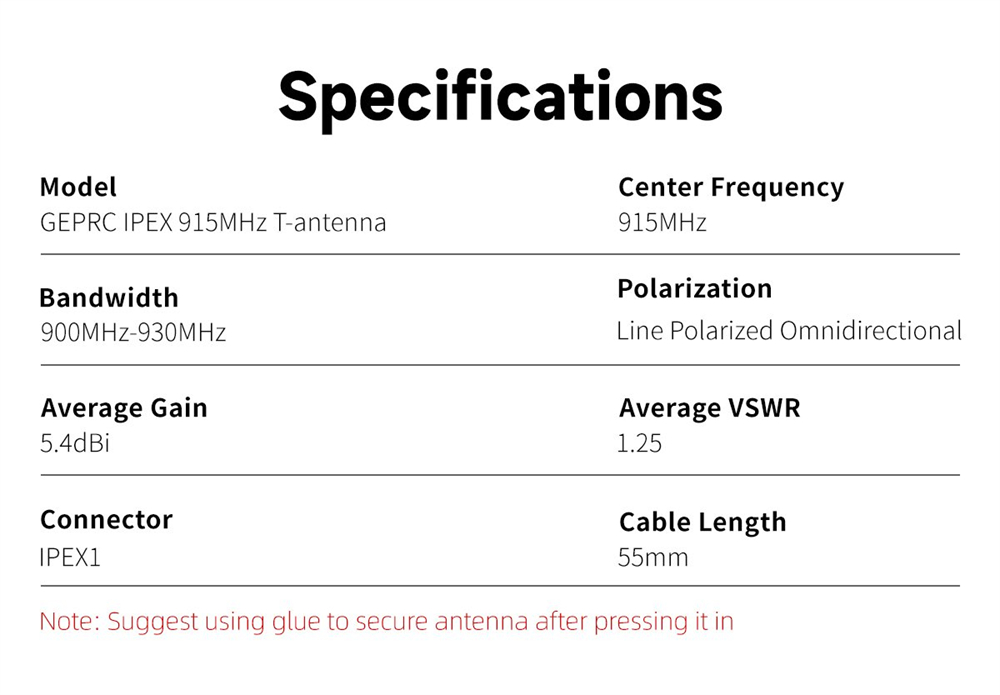Image resolution: width=1000 pixels, height=695 pixels.
Task: Click the Line Polarized Omnidirectional text
Action: (x=789, y=331)
